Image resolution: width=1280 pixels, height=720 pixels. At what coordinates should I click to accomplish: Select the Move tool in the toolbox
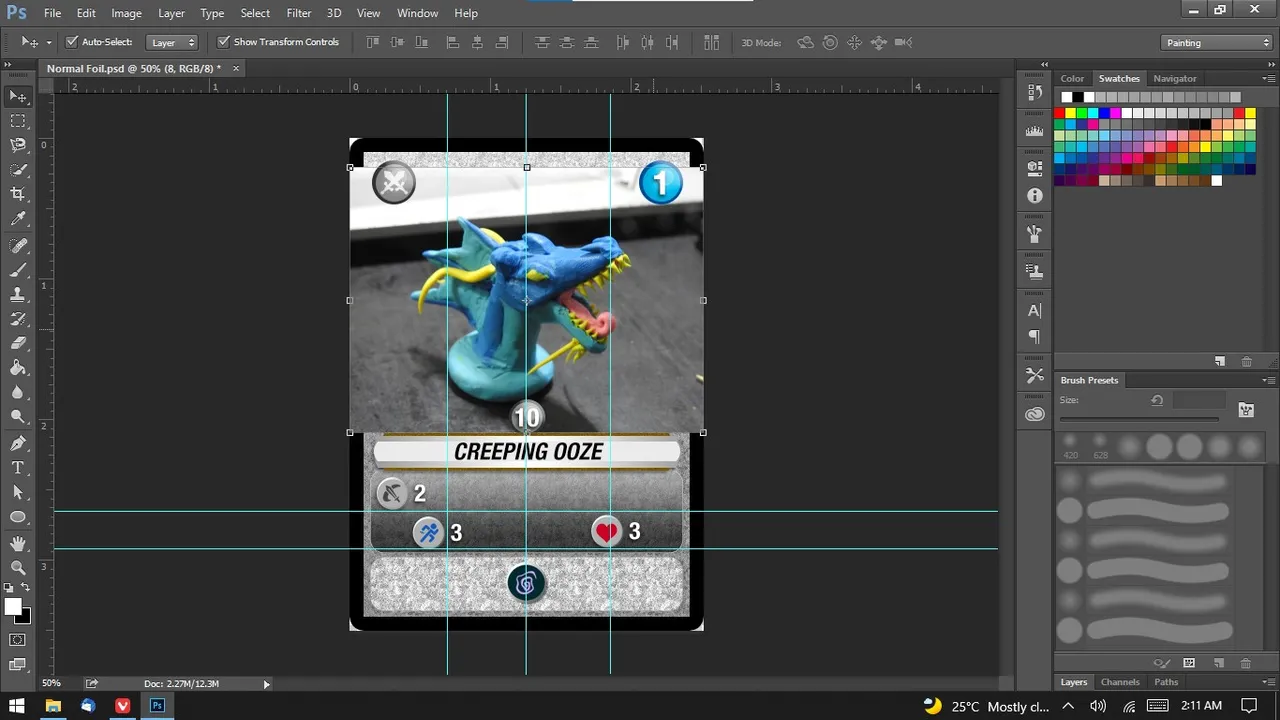click(x=18, y=96)
